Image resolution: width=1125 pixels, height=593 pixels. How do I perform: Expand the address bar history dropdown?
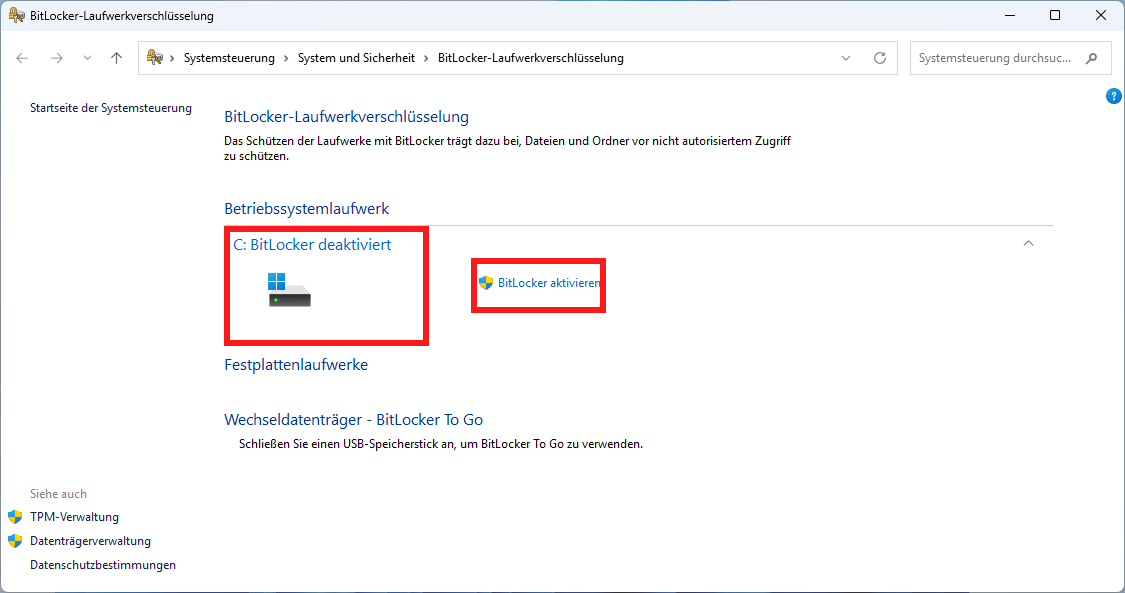pyautogui.click(x=846, y=58)
